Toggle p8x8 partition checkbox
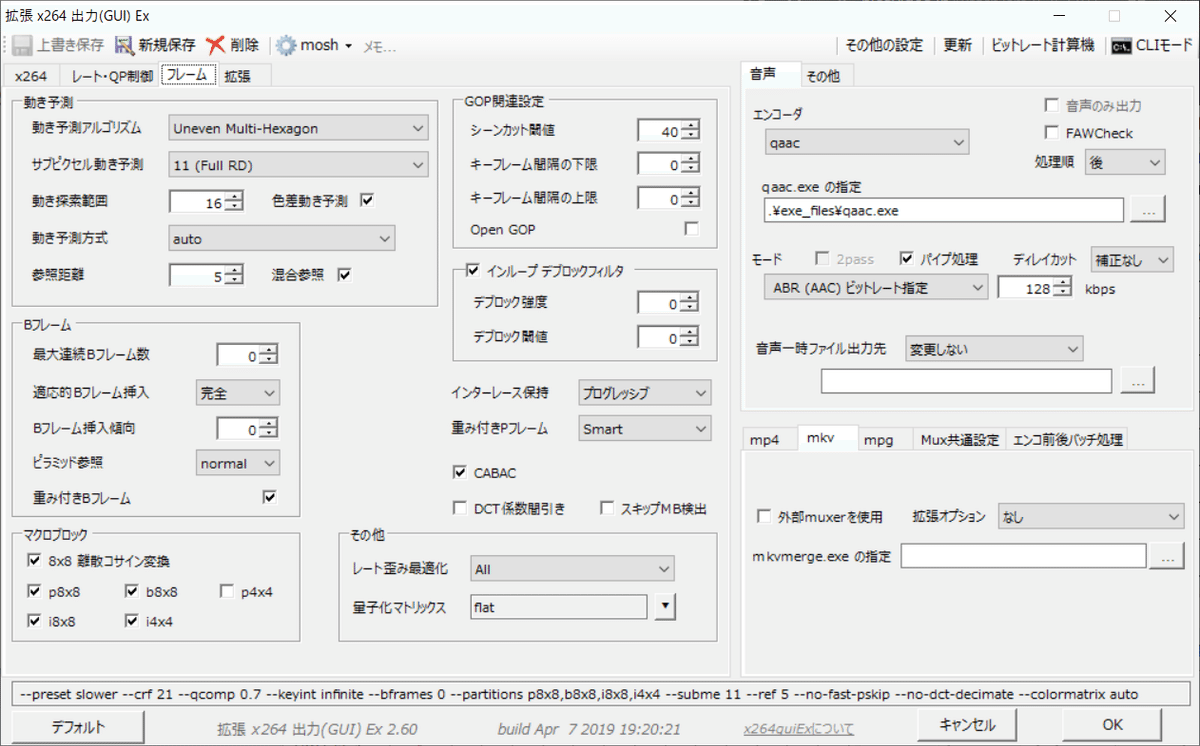Image resolution: width=1200 pixels, height=746 pixels. 35,591
